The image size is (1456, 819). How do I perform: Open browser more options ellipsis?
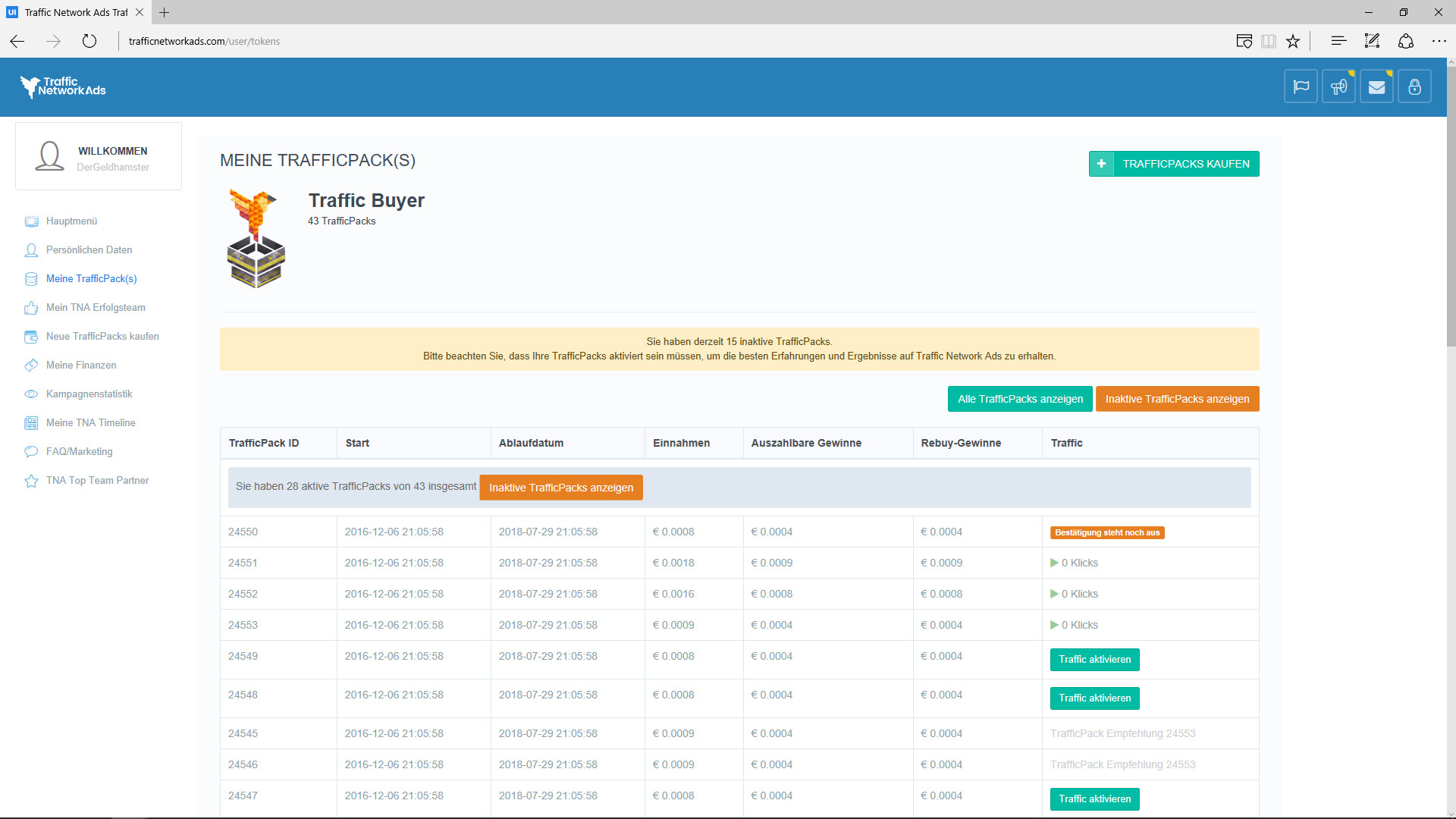[1439, 41]
